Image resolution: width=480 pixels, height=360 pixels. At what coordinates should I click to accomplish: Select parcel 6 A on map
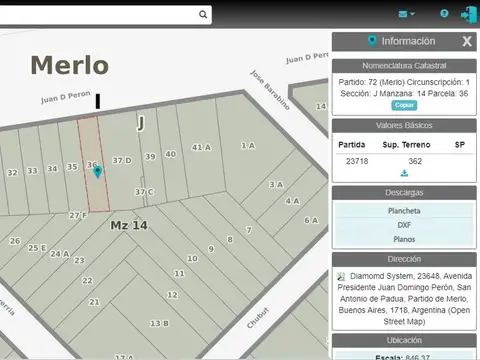[311, 220]
